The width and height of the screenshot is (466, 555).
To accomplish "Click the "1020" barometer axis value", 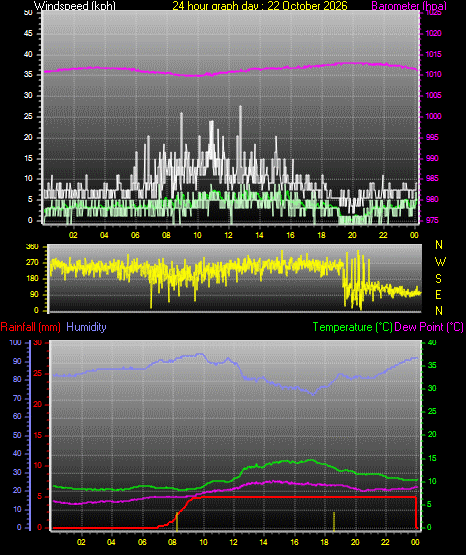I will 433,33.
